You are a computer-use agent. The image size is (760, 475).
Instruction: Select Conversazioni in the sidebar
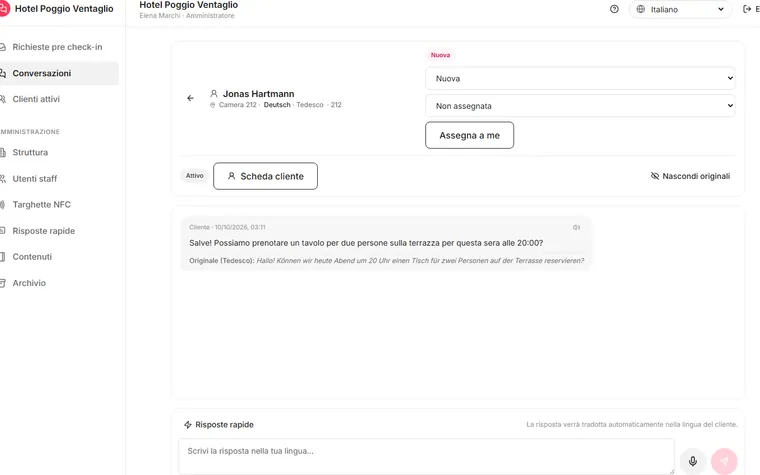(57, 73)
